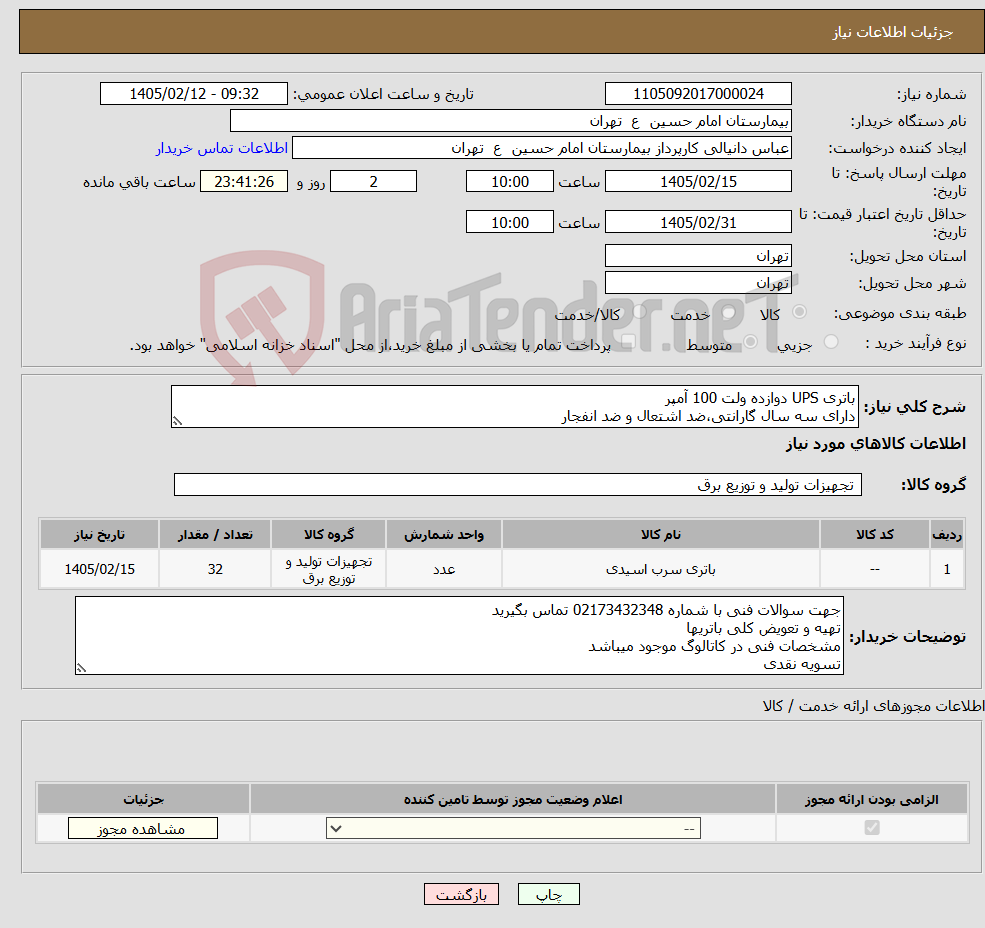985x928 pixels.
Task: Click the delivery city تهران field
Action: tap(698, 283)
